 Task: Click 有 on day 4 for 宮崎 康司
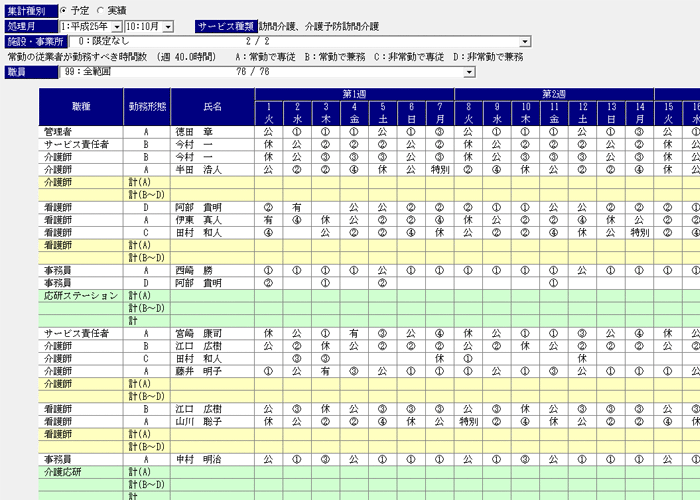354,333
